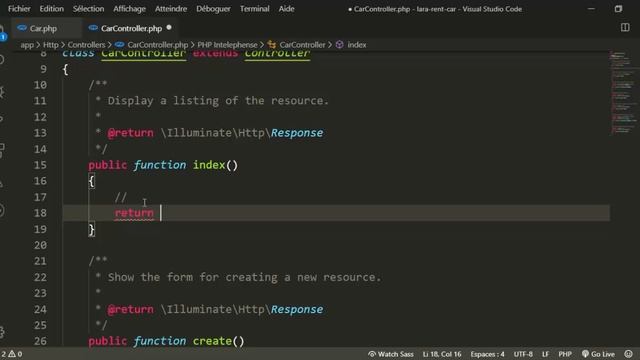Click the Watch Sass status bar button
The width and height of the screenshot is (640, 360).
391,354
